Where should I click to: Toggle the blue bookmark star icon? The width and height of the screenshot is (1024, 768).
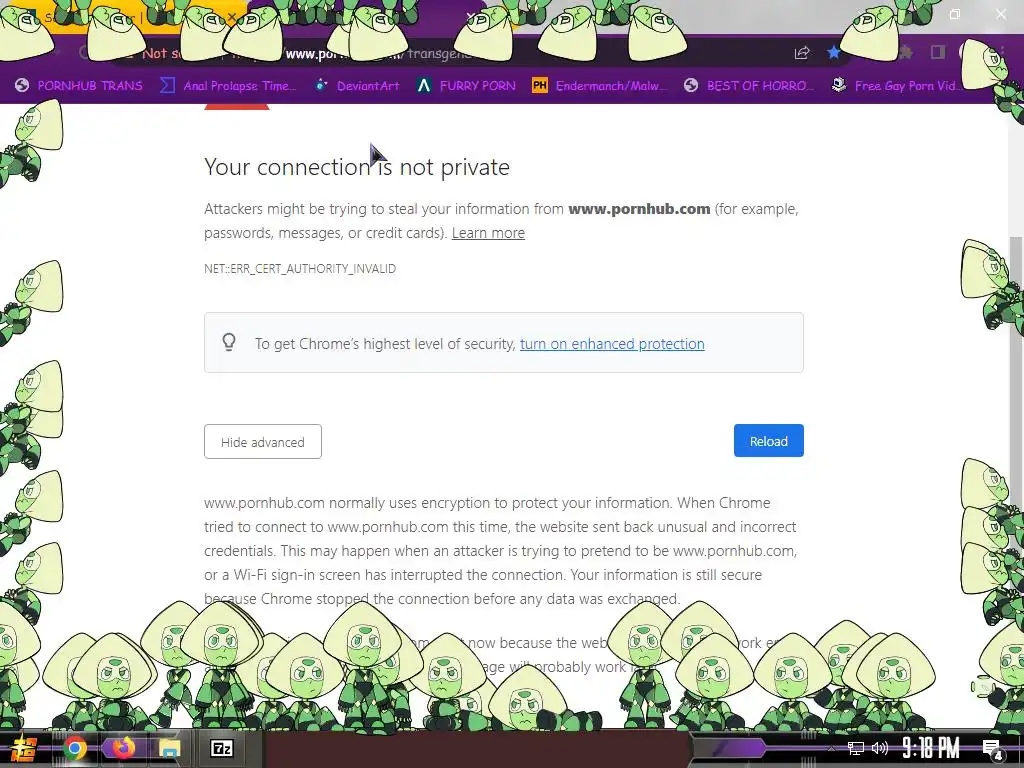click(833, 52)
